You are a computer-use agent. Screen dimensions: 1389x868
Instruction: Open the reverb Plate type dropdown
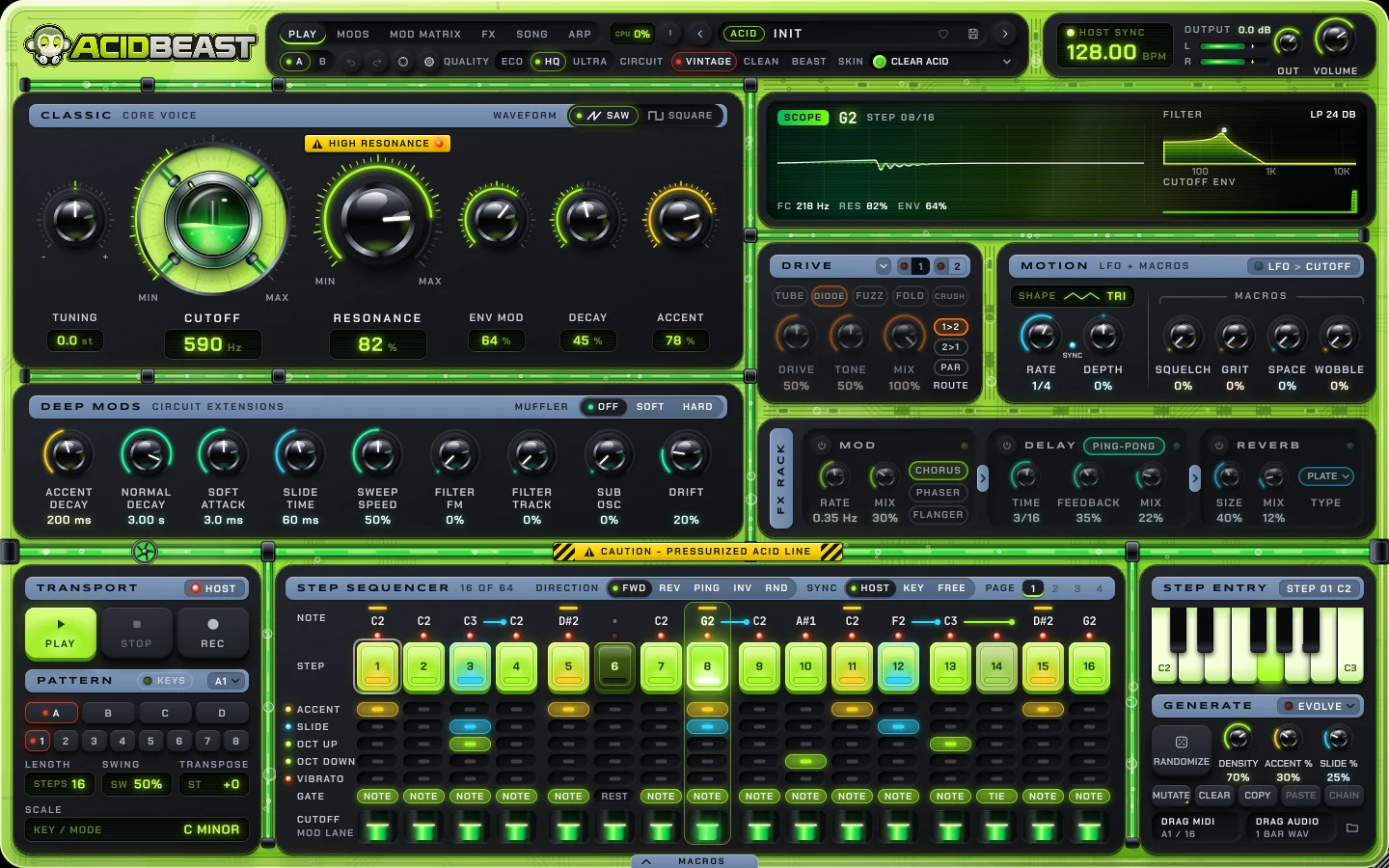pyautogui.click(x=1327, y=476)
